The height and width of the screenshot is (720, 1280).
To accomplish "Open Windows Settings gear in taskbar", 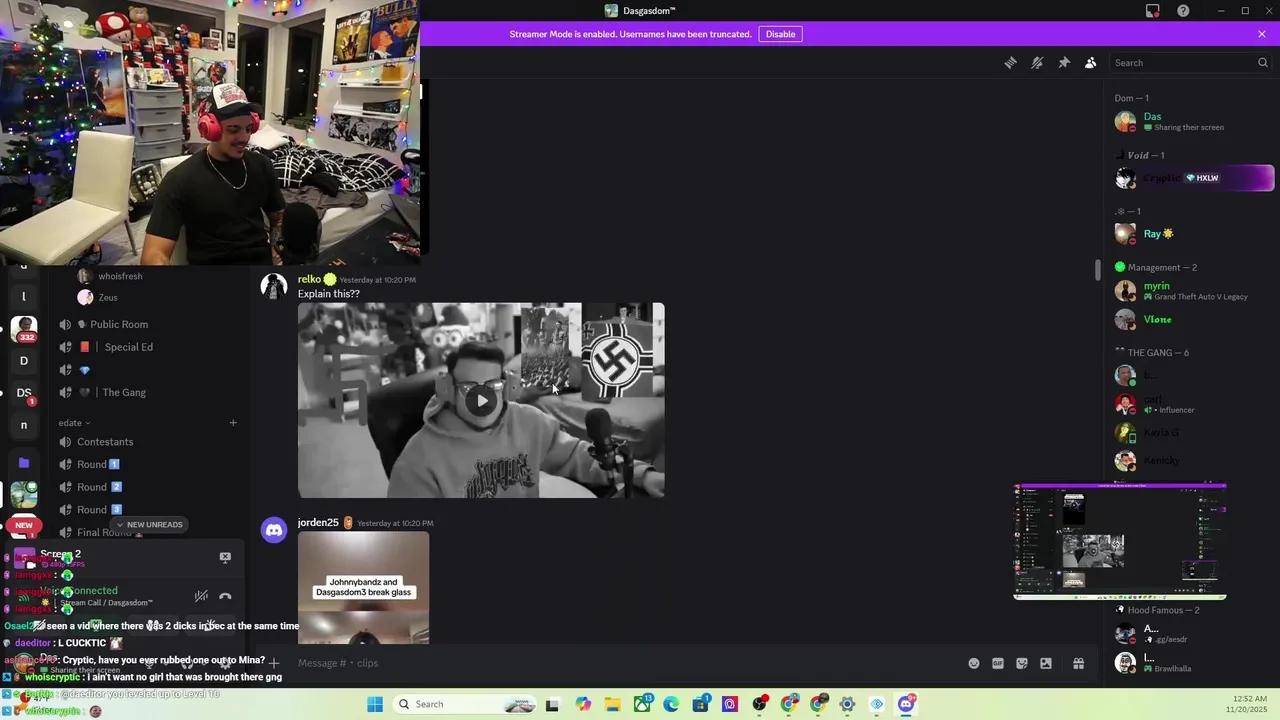I will pyautogui.click(x=847, y=704).
